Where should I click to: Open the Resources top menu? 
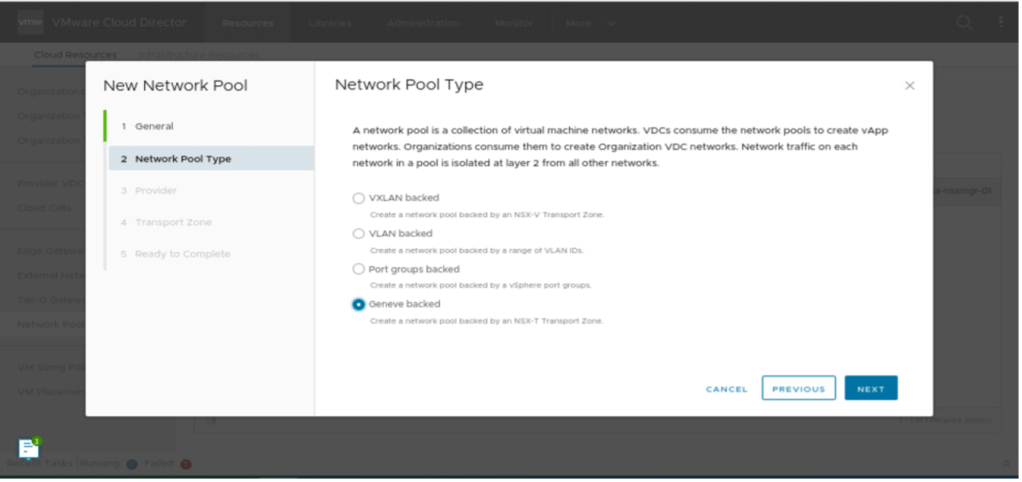(248, 22)
